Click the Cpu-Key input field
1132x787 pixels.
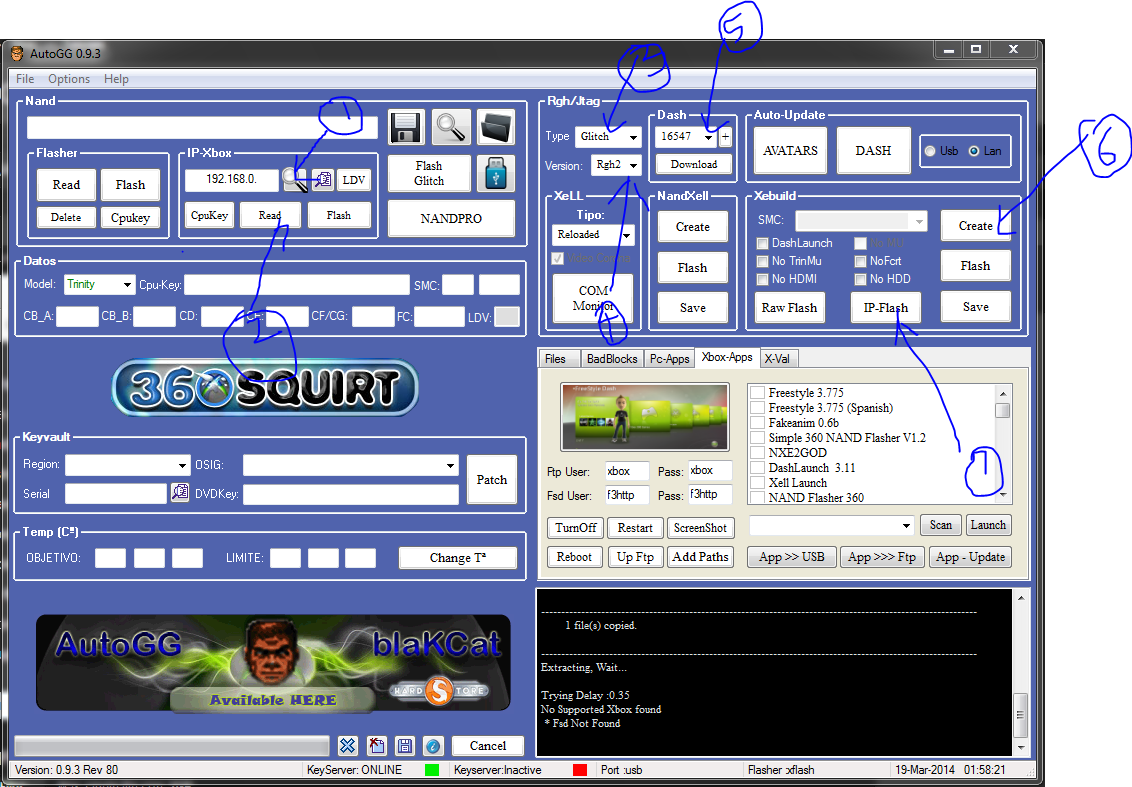297,284
